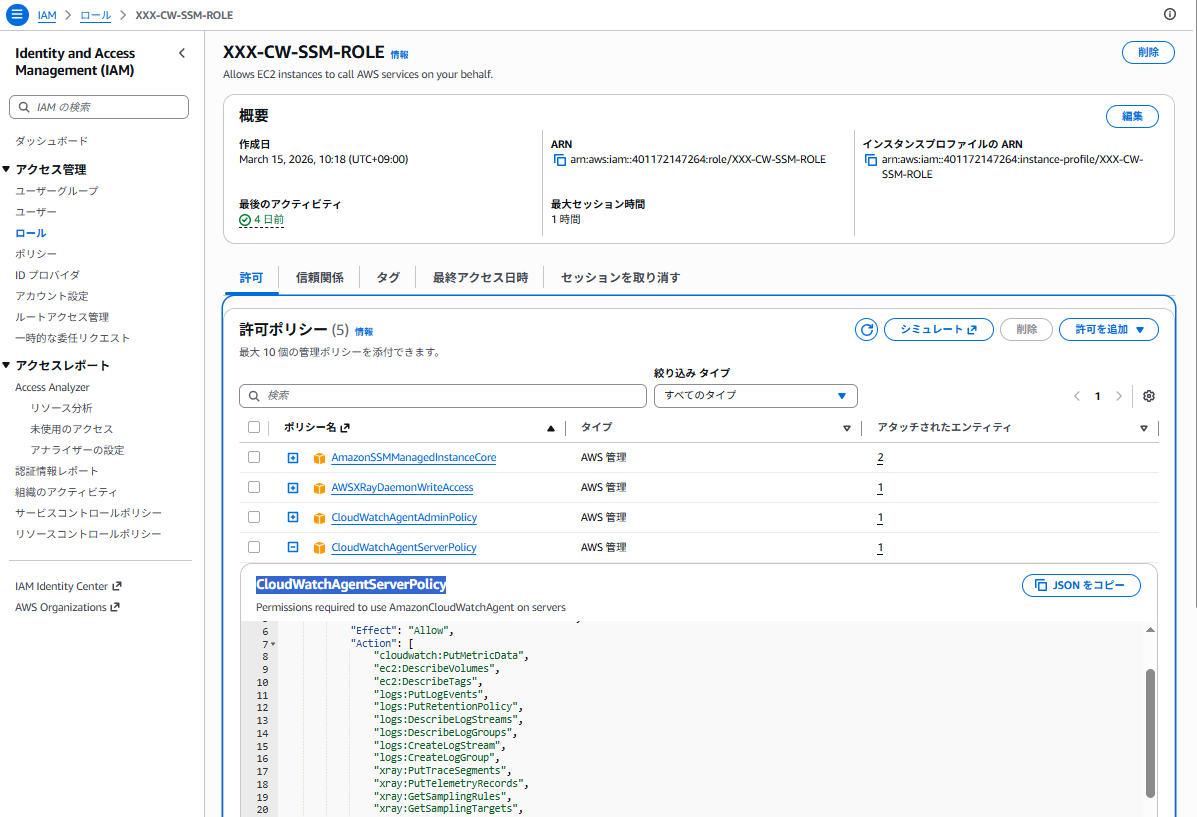The height and width of the screenshot is (817, 1197).
Task: Click the AWSXRayDaemonWriteAccess orange policy icon
Action: (x=319, y=488)
